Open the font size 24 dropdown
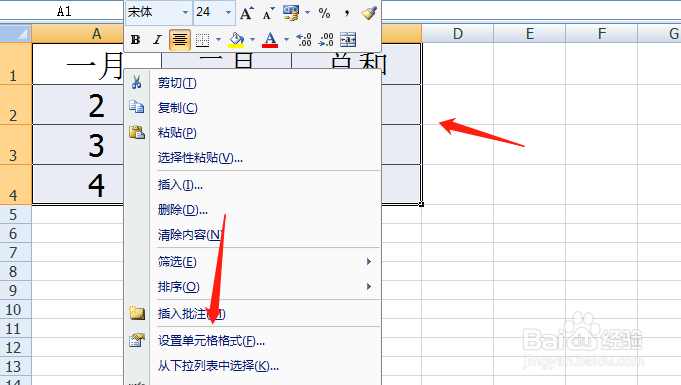 (x=228, y=13)
